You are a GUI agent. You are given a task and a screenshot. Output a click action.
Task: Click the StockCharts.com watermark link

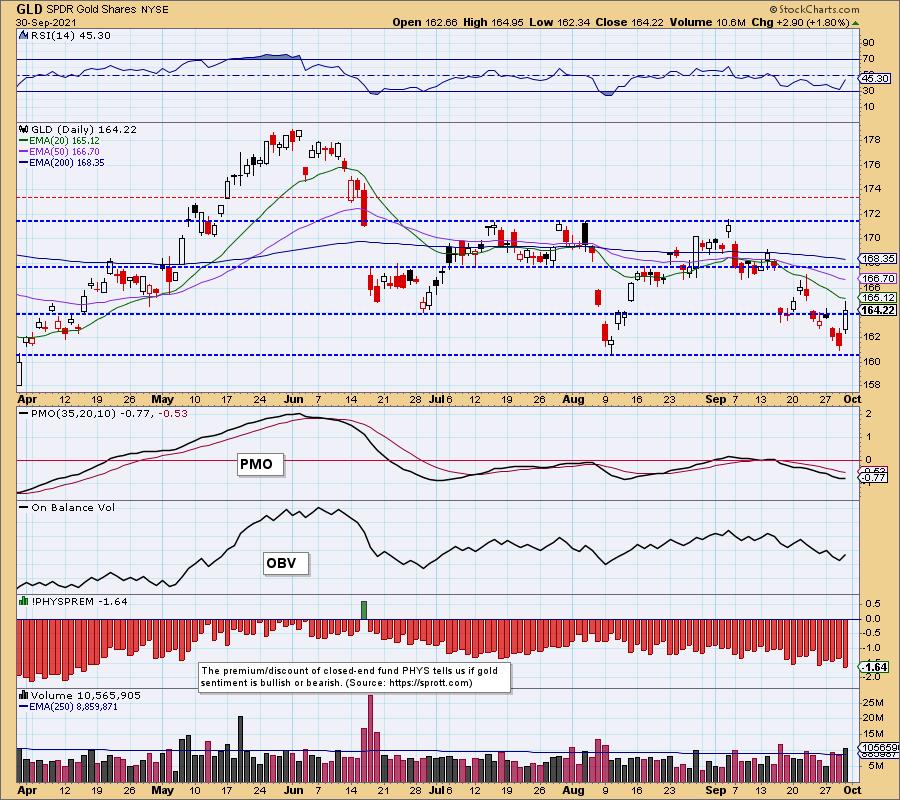click(815, 9)
